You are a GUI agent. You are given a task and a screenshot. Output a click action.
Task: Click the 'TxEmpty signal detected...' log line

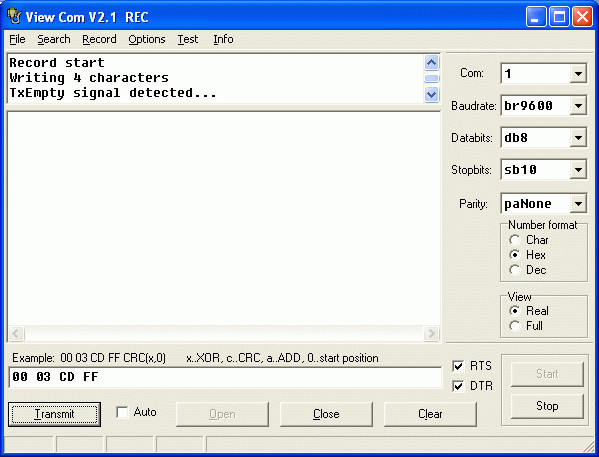113,93
